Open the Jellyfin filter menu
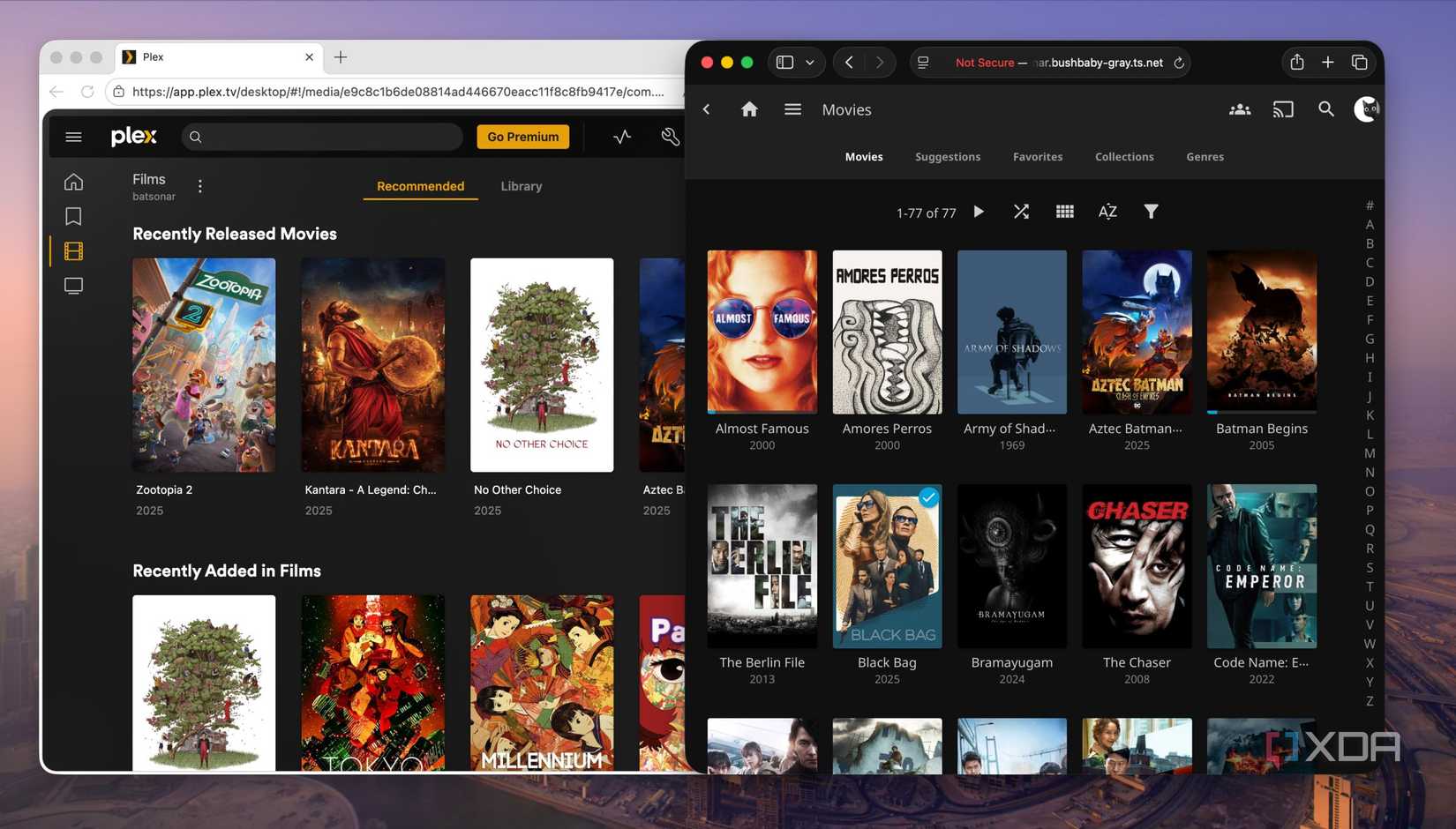Image resolution: width=1456 pixels, height=829 pixels. coord(1151,212)
